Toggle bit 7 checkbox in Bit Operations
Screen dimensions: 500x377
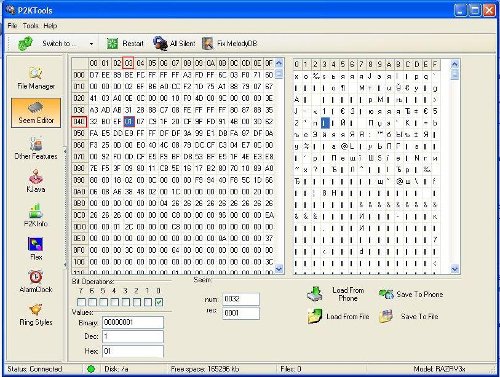tap(81, 302)
